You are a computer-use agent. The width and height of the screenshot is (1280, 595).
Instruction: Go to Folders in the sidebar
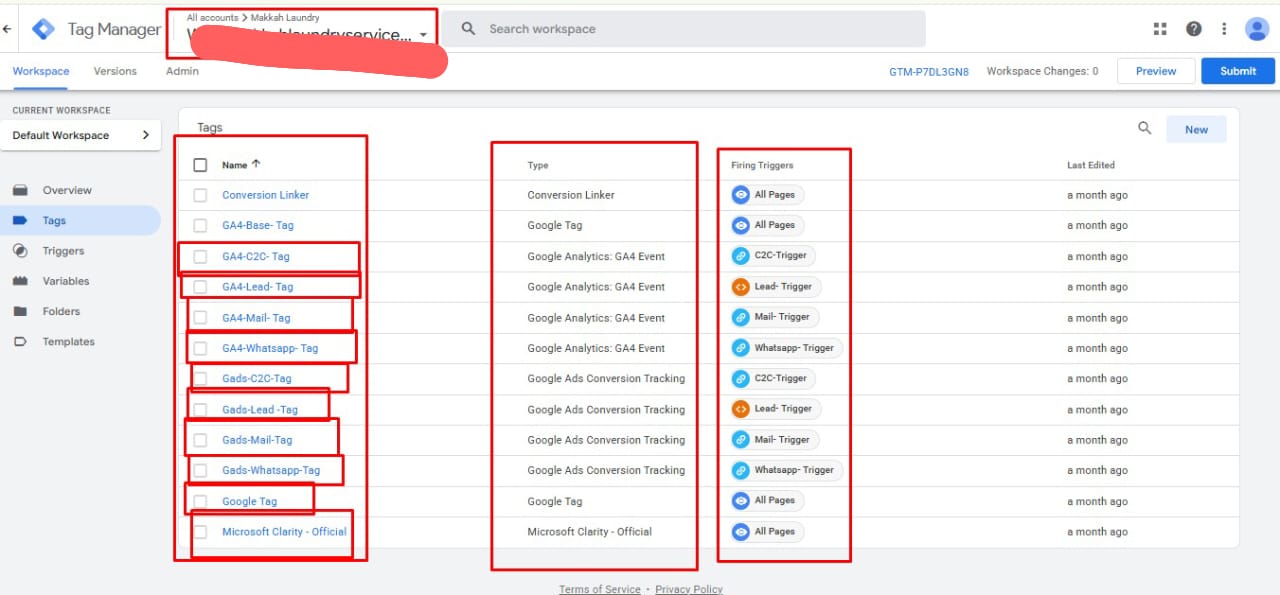click(x=61, y=311)
